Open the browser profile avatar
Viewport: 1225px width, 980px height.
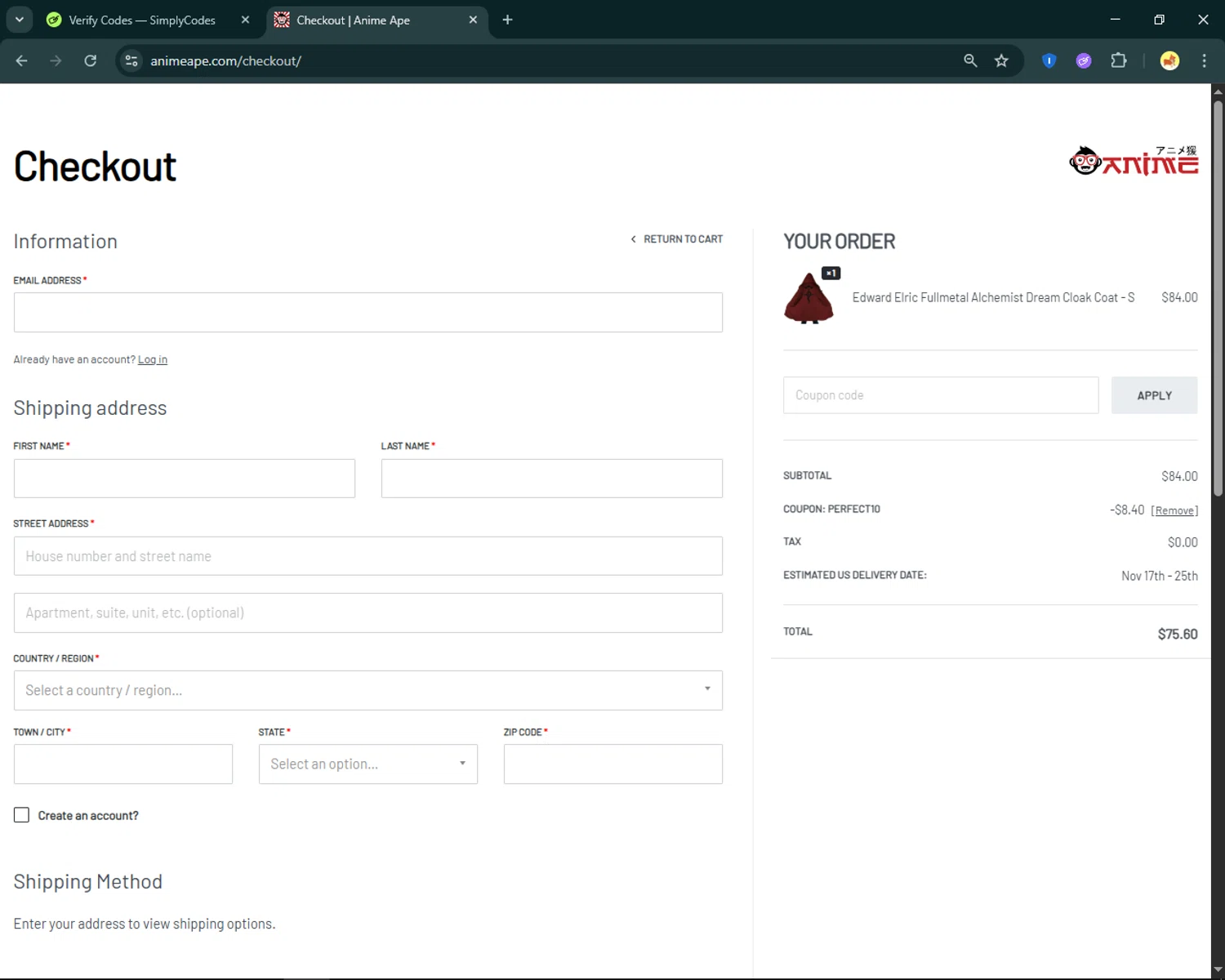(x=1169, y=60)
